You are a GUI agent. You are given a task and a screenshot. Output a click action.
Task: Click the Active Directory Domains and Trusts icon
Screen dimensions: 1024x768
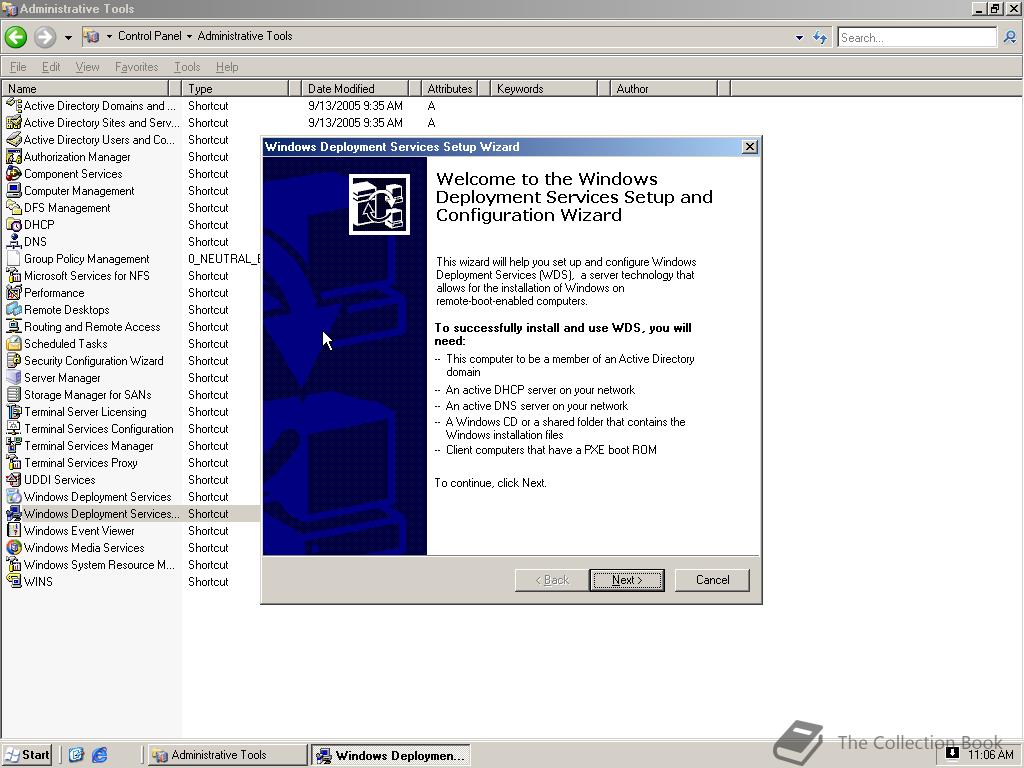14,105
